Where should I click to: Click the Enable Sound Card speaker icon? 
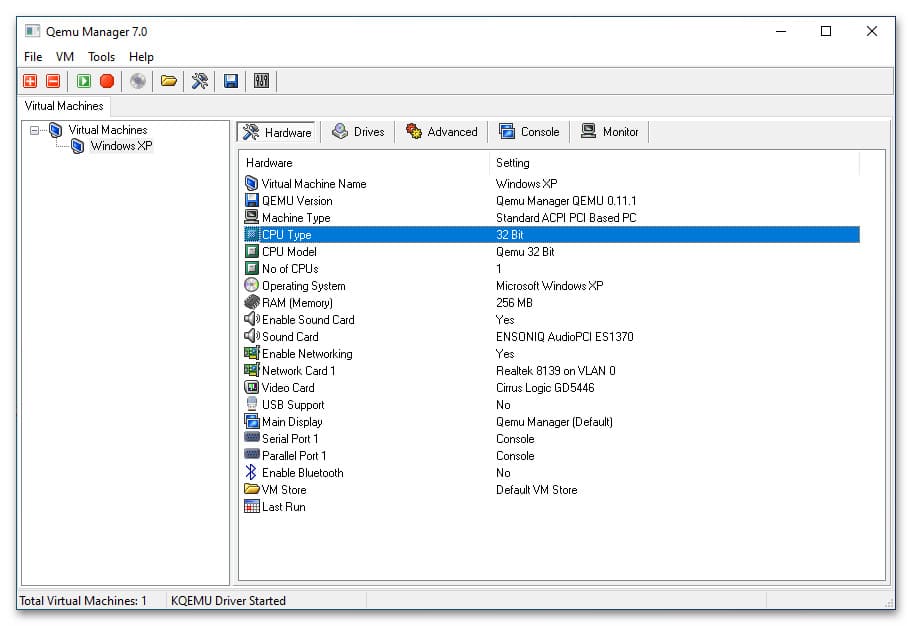coord(251,319)
